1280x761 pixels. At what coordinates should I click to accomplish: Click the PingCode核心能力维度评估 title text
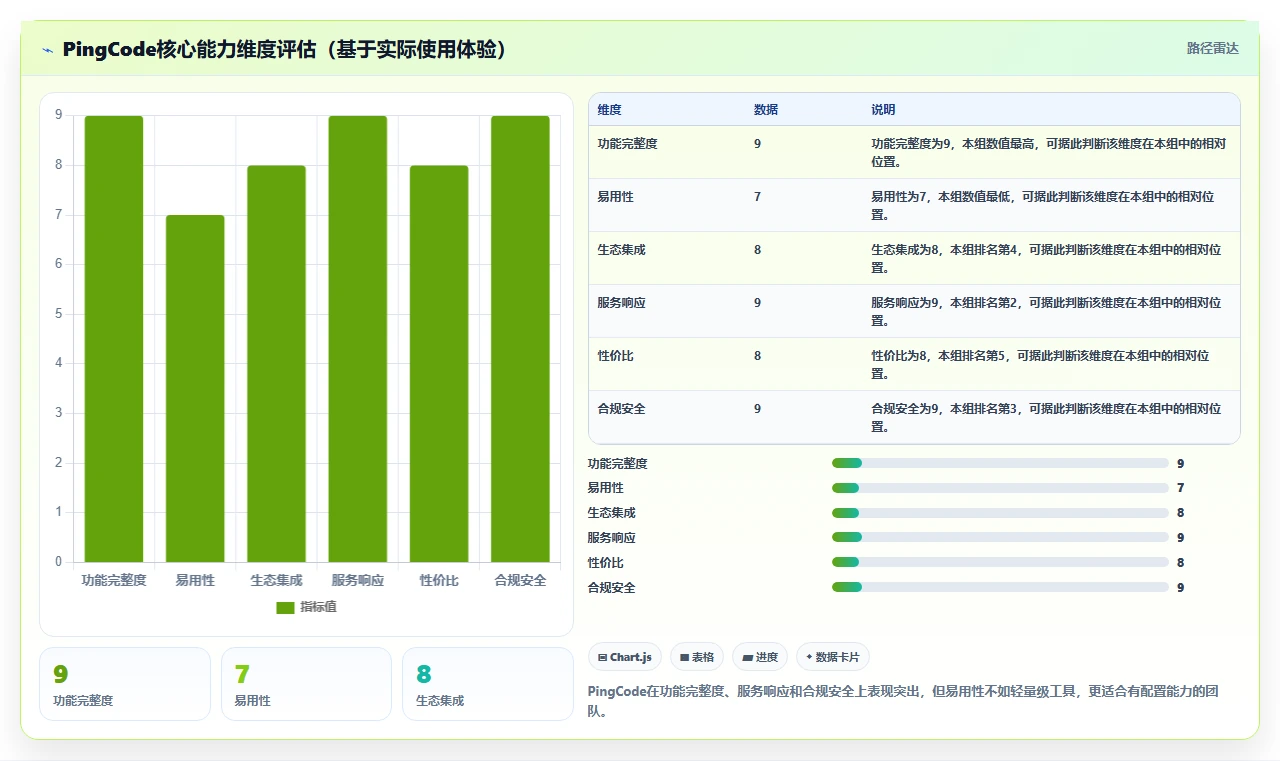click(x=284, y=49)
